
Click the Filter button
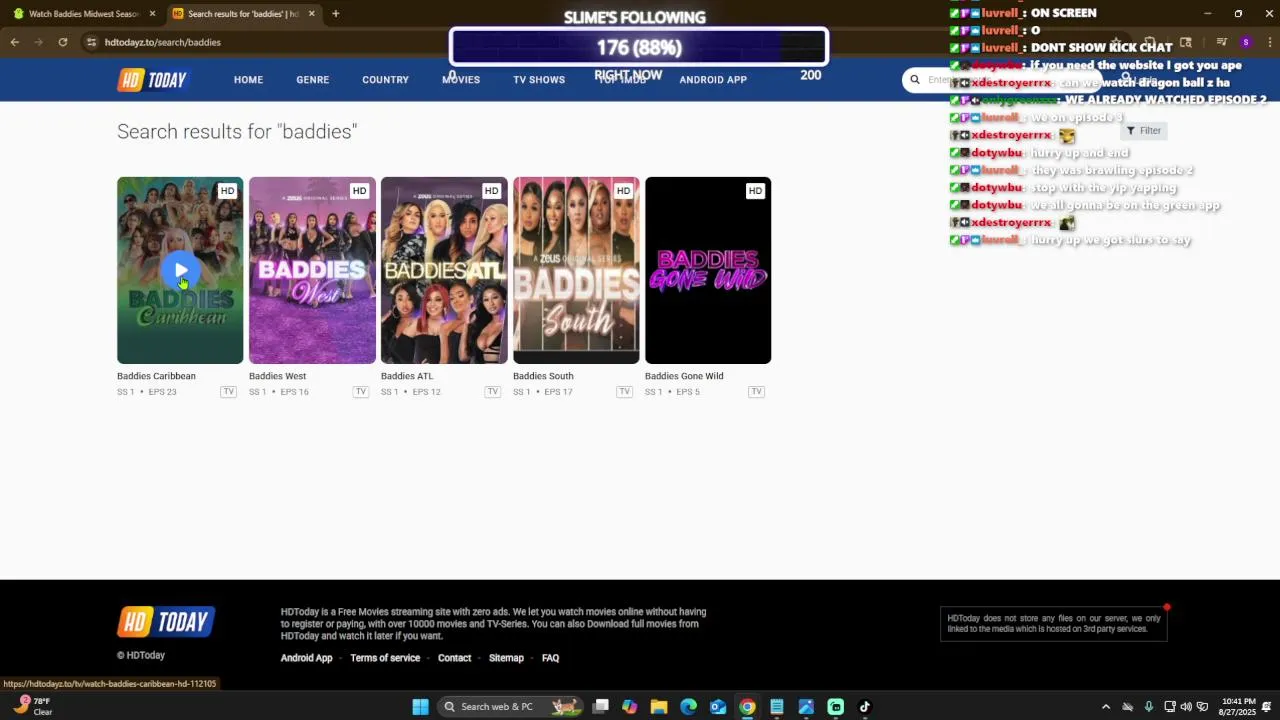coord(1143,131)
